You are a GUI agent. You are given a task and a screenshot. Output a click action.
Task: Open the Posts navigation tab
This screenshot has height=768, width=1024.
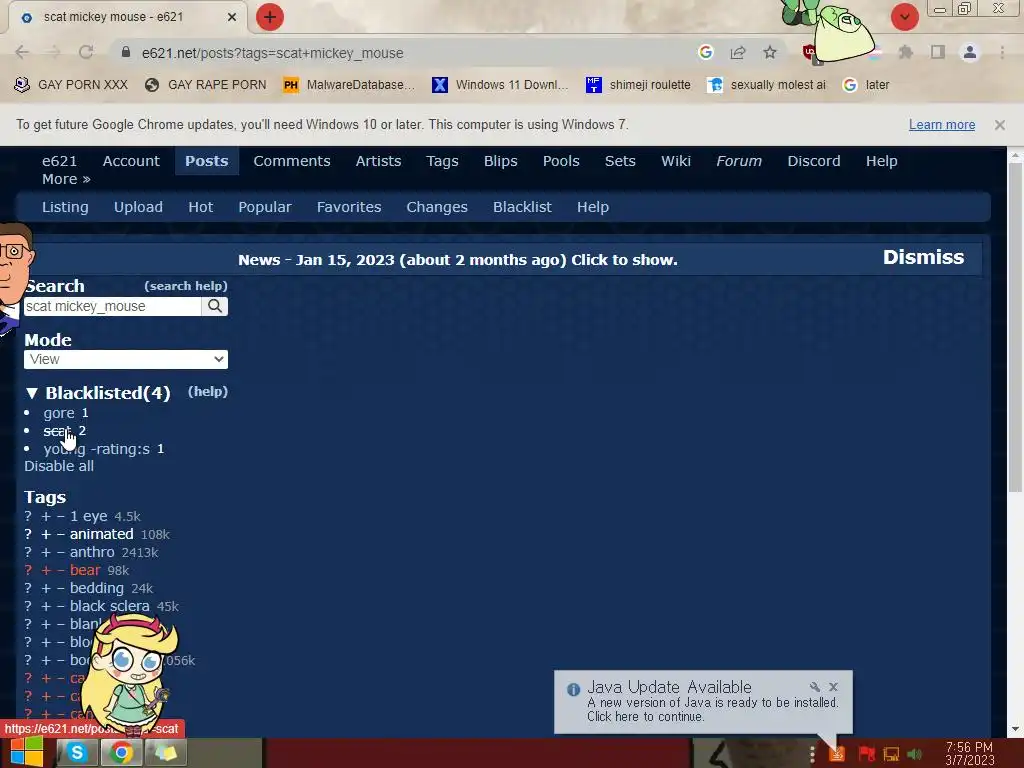pos(206,161)
